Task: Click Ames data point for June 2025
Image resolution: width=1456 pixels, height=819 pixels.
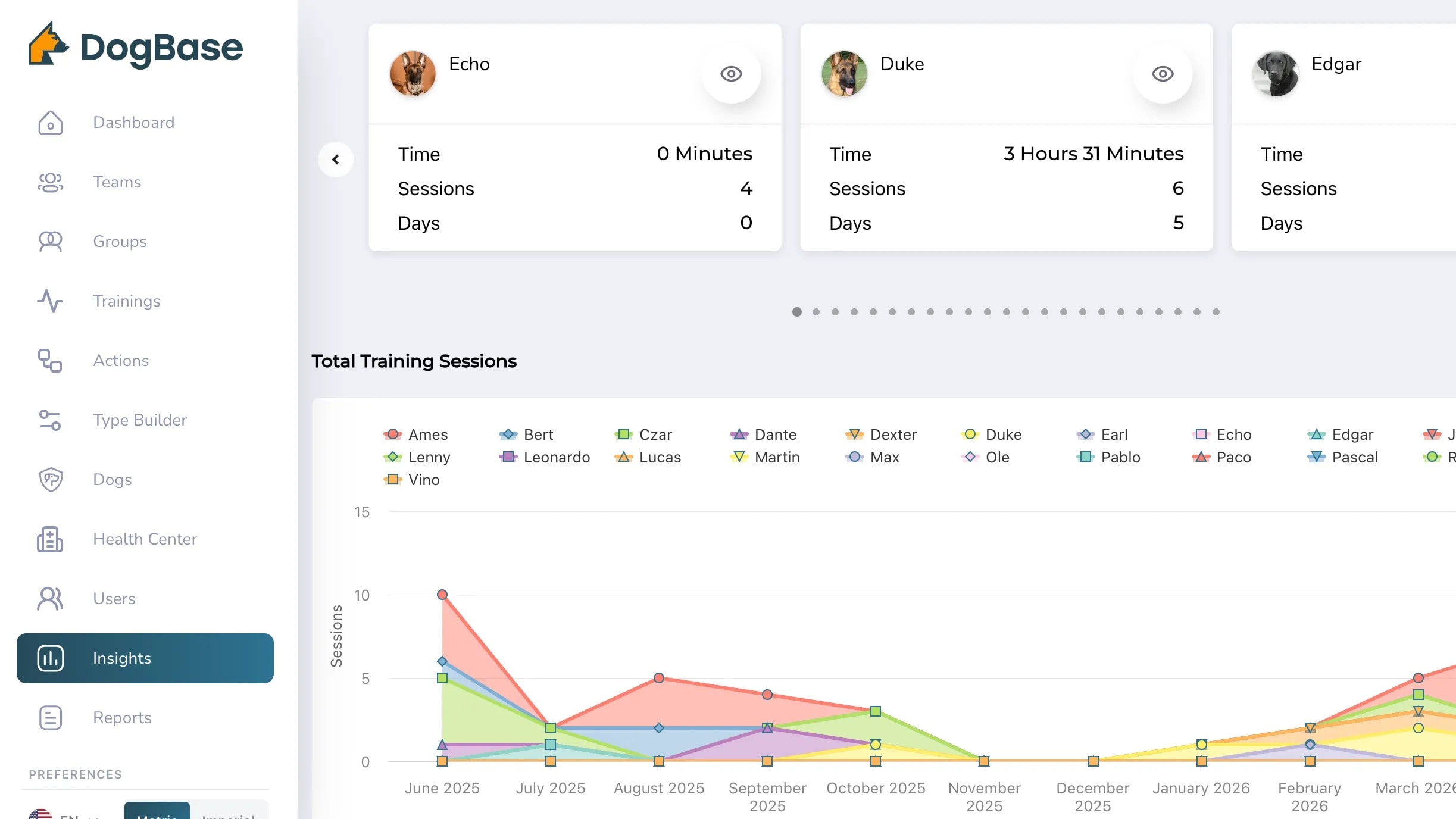Action: click(442, 595)
